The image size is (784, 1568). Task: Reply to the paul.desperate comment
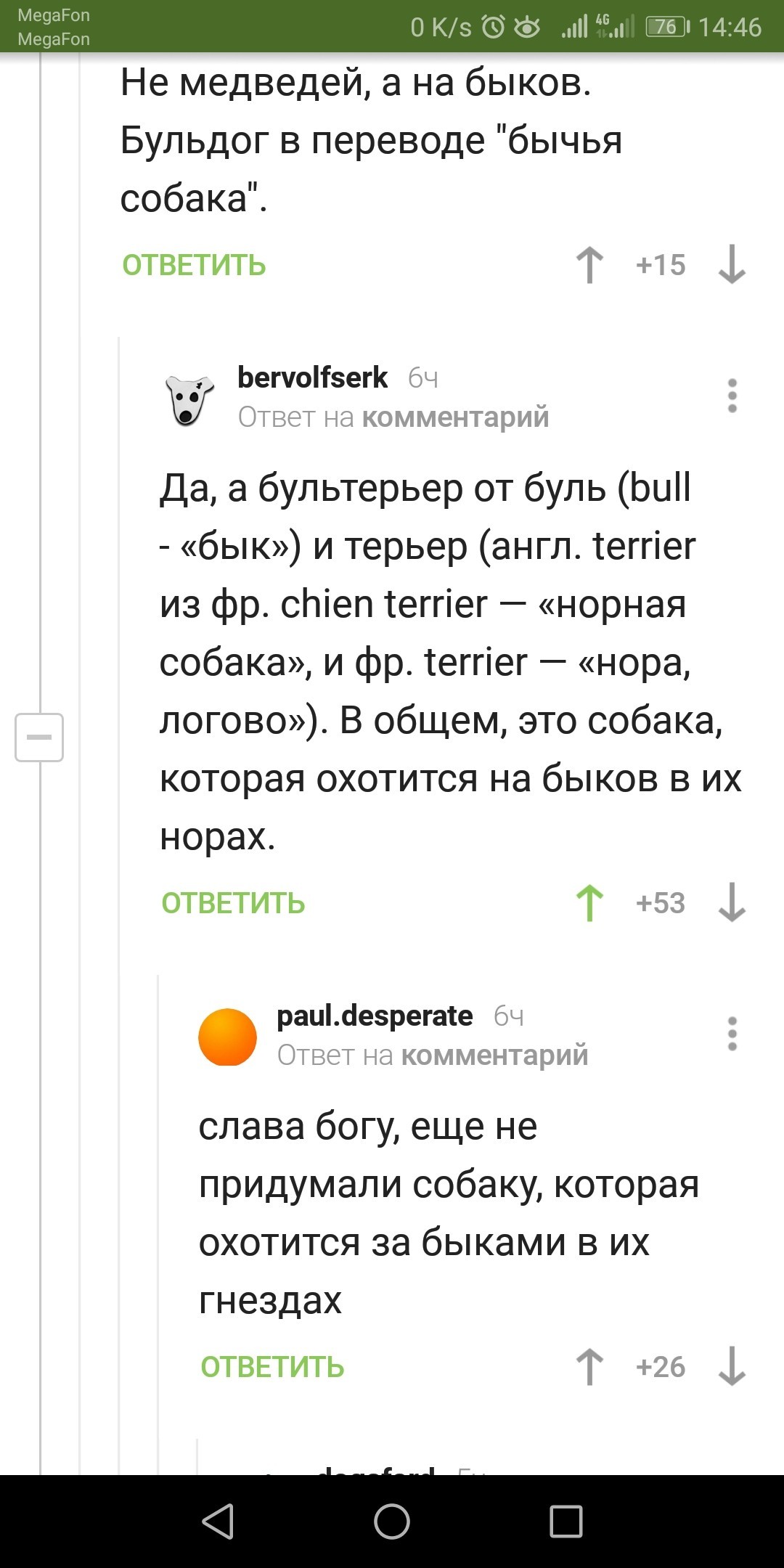(x=272, y=1368)
